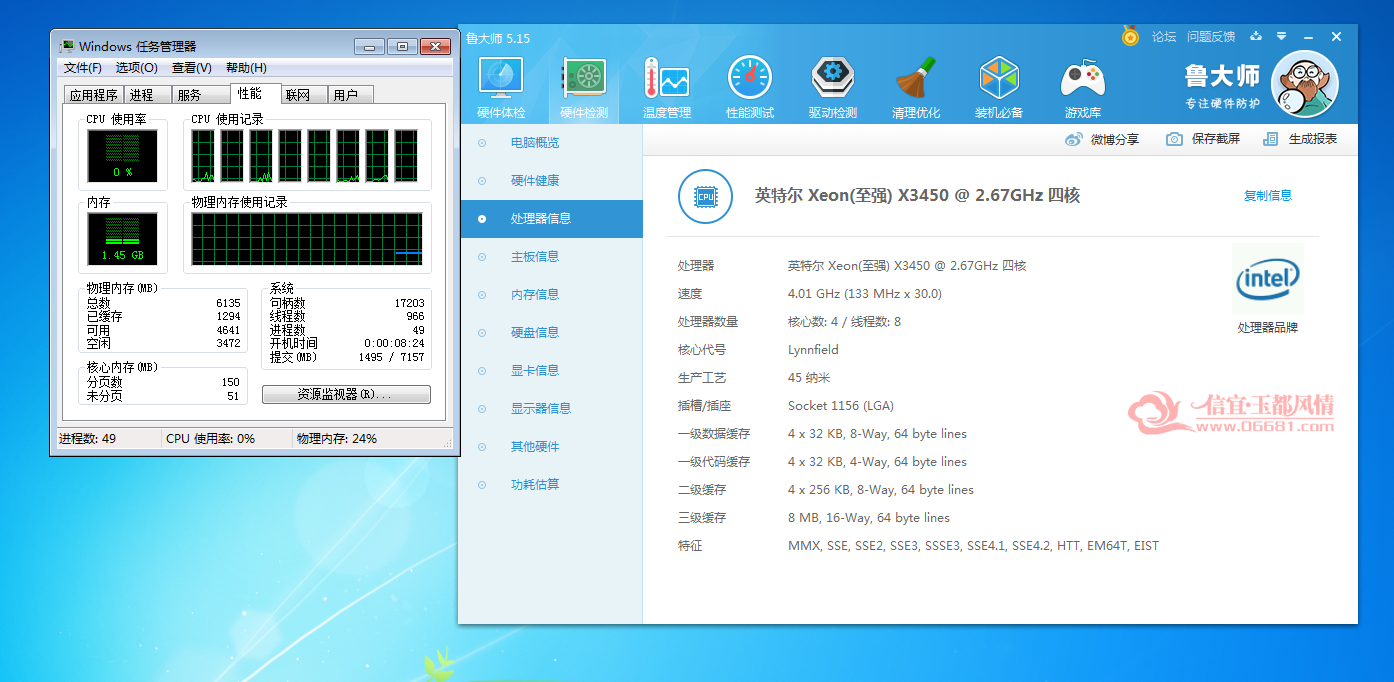Image resolution: width=1394 pixels, height=682 pixels.
Task: Open the 论坛 forum link
Action: (1164, 37)
